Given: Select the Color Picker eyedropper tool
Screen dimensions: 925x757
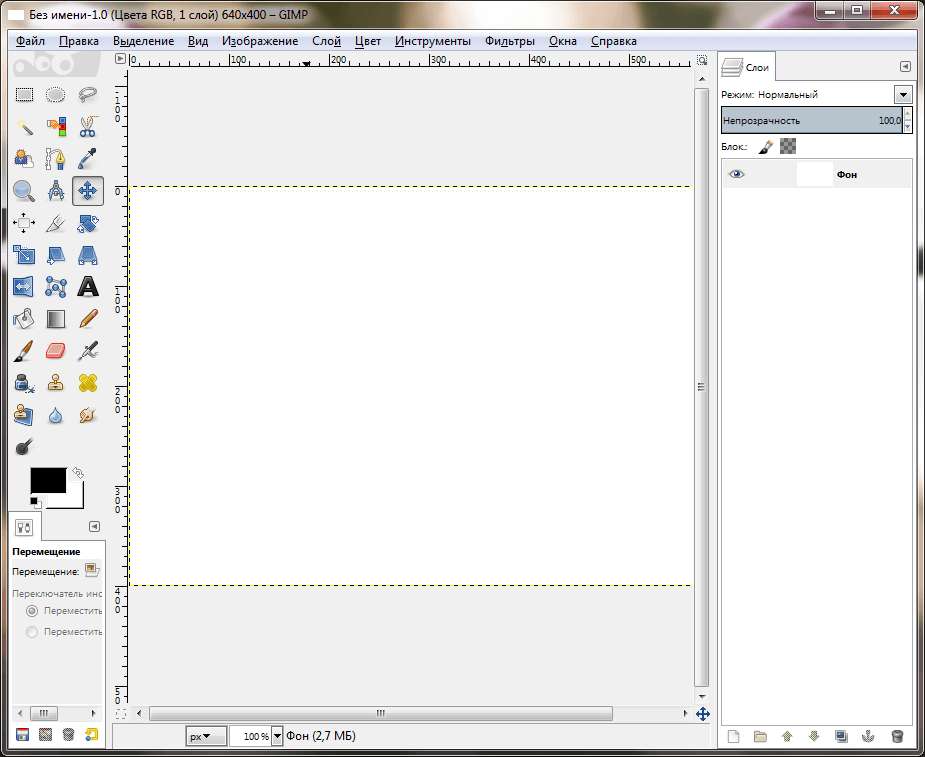Looking at the screenshot, I should coord(88,158).
